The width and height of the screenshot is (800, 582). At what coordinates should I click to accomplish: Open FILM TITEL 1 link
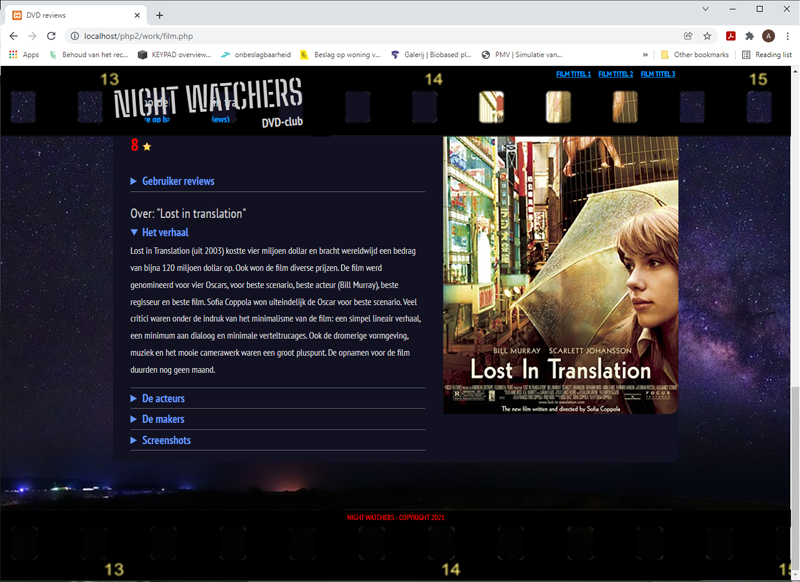tap(573, 74)
